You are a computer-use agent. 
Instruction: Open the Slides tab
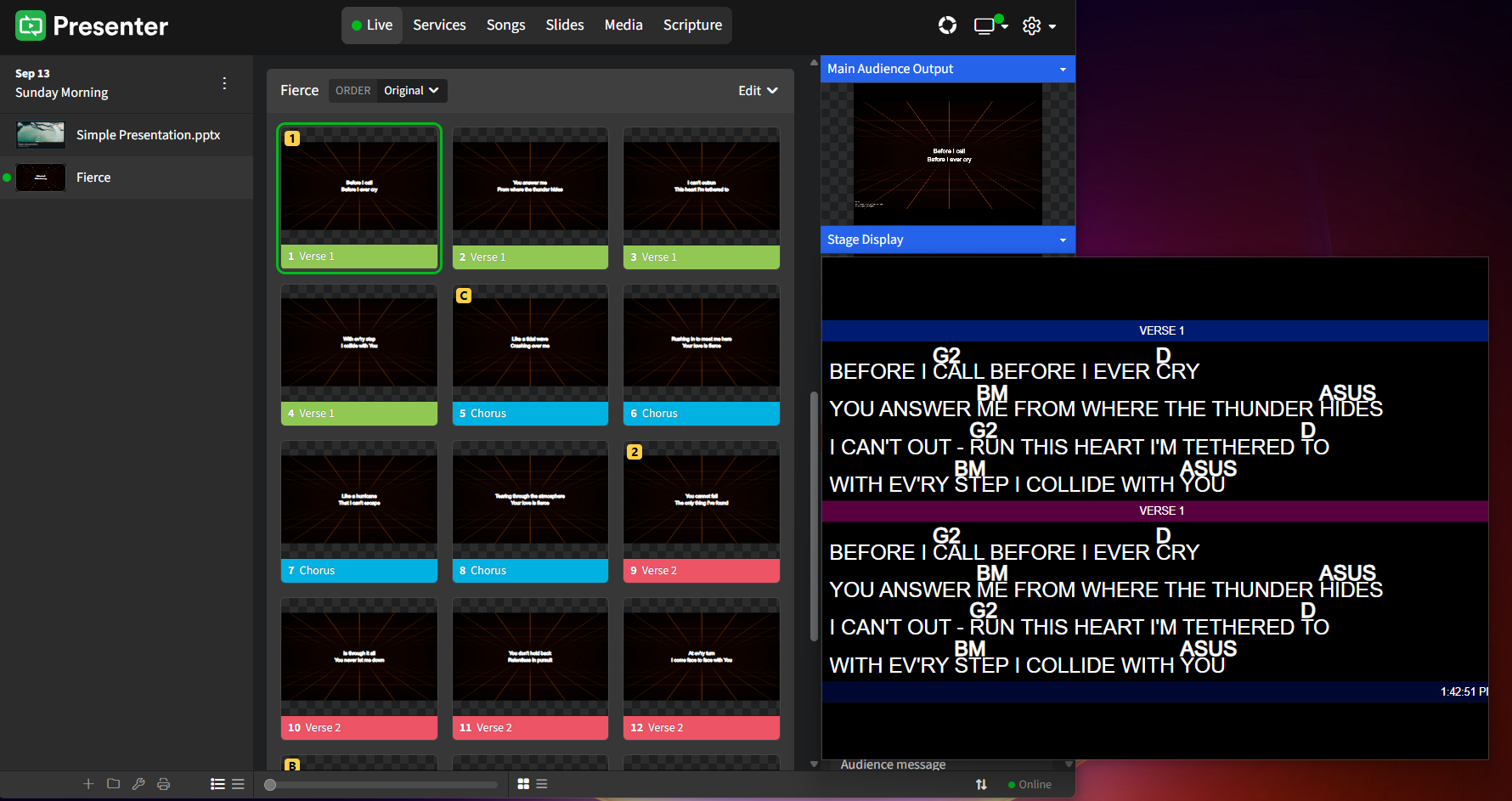pos(565,25)
